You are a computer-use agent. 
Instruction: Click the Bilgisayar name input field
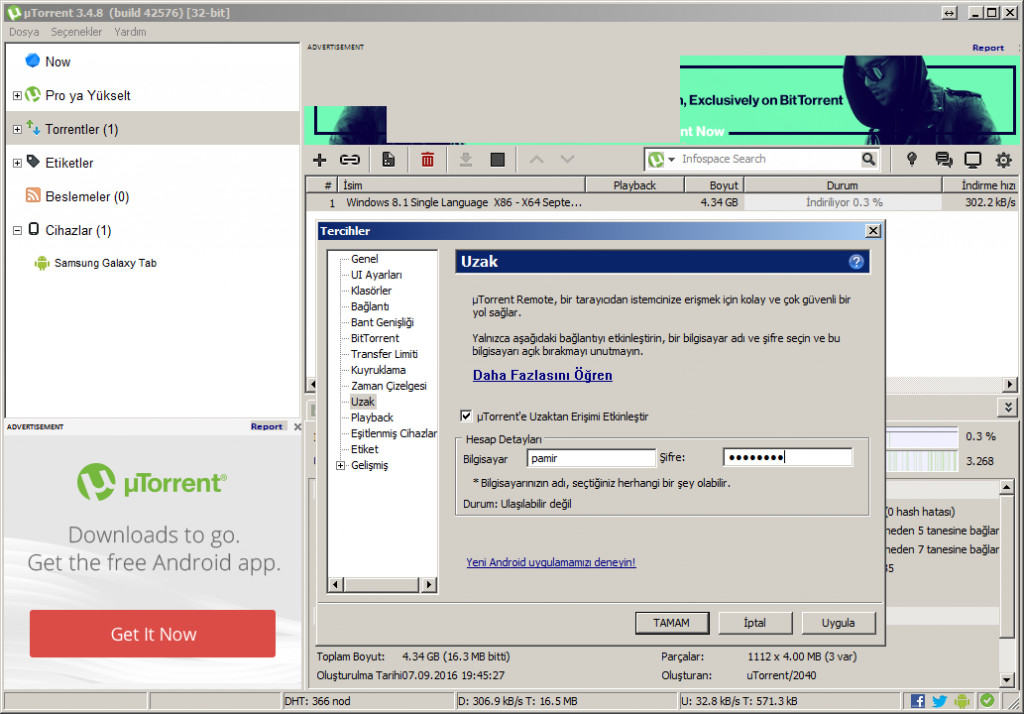point(591,458)
